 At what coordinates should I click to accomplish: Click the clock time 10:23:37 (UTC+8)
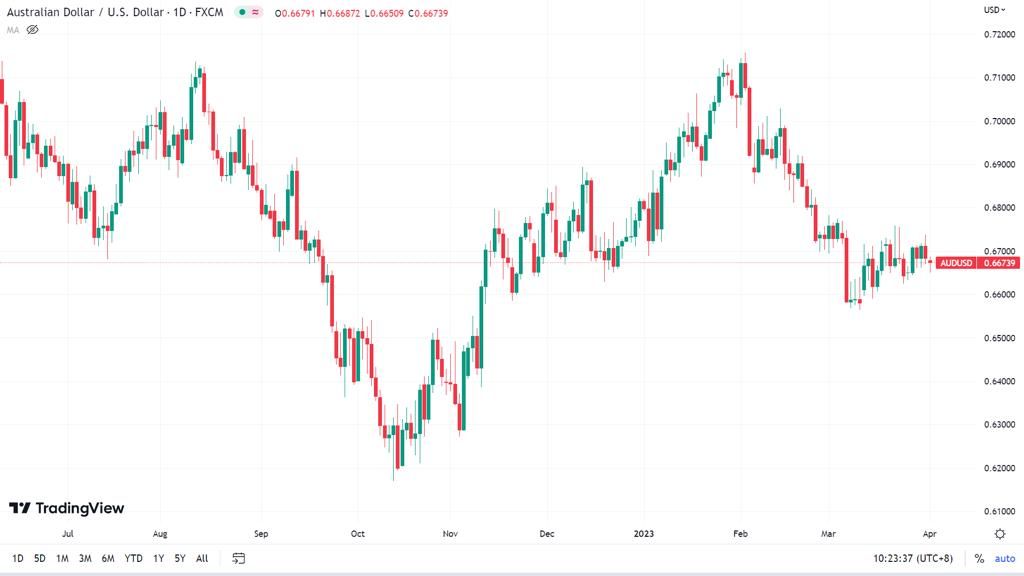[913, 558]
